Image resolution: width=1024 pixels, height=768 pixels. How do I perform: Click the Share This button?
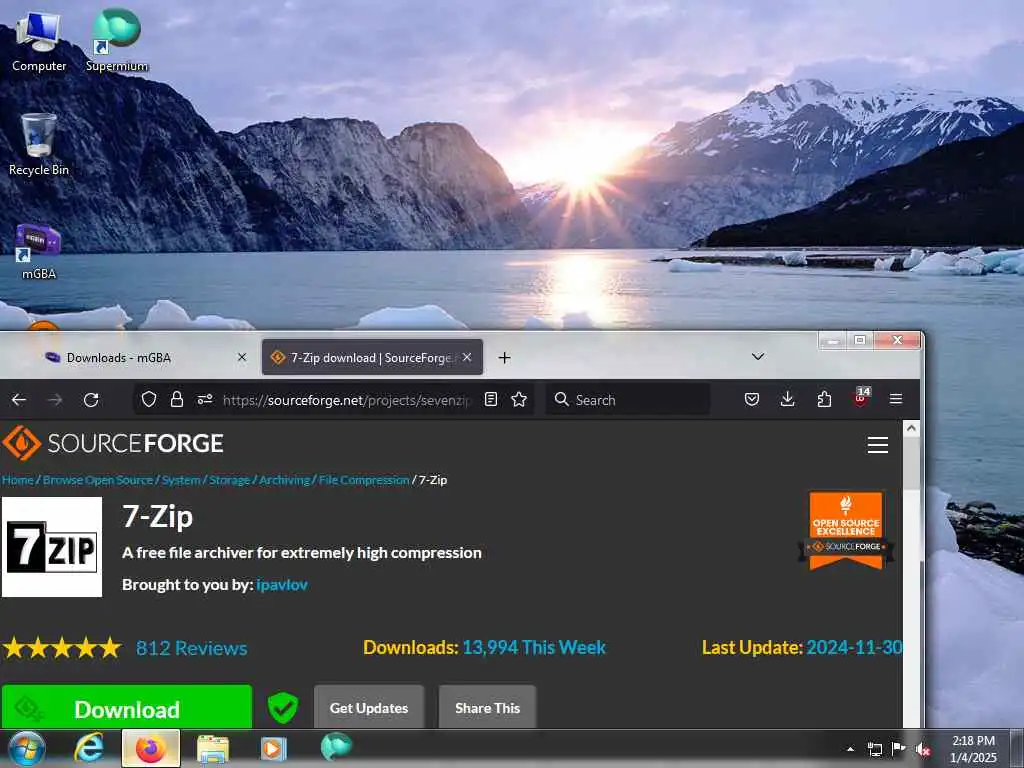pos(487,707)
